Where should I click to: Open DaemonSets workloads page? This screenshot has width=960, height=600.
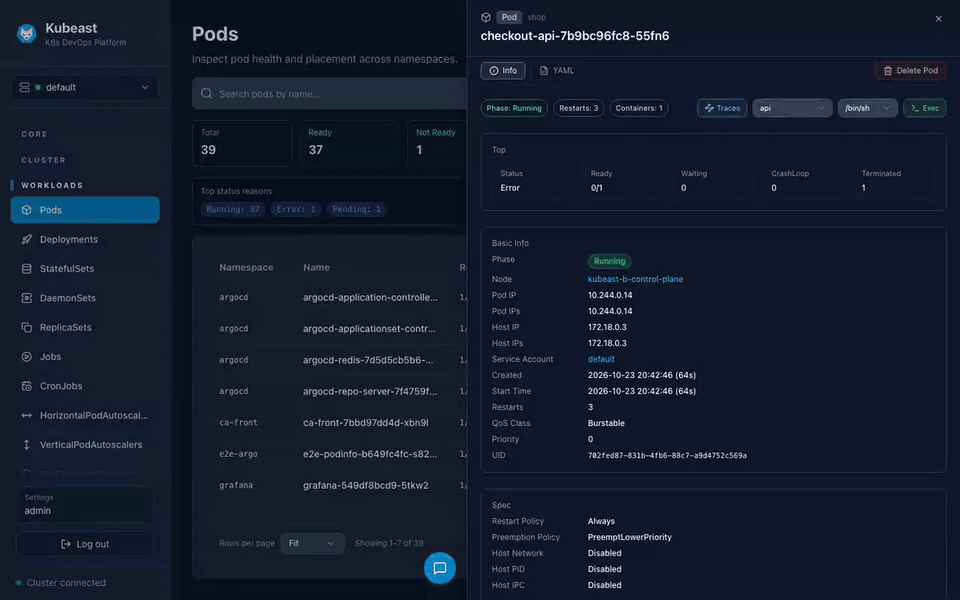coord(85,298)
